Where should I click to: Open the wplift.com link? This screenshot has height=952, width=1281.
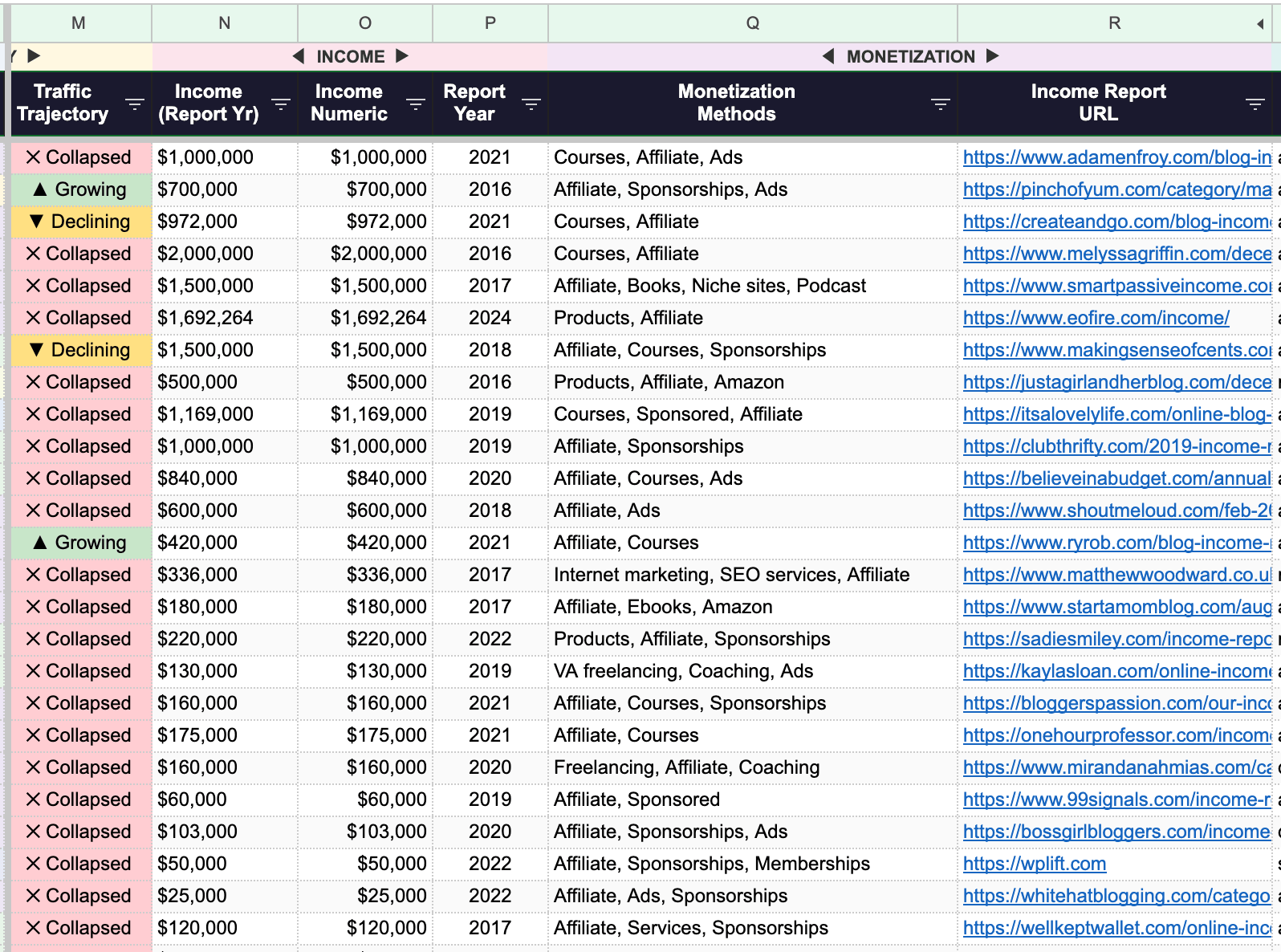click(1035, 864)
